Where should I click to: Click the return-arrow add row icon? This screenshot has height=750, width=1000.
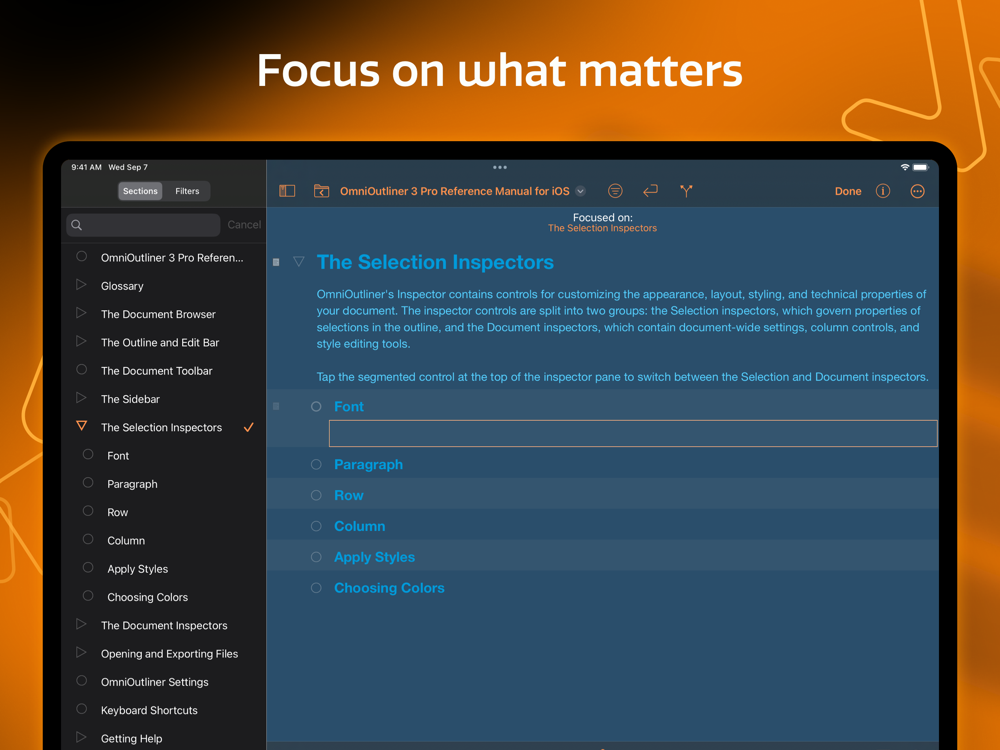coord(650,191)
